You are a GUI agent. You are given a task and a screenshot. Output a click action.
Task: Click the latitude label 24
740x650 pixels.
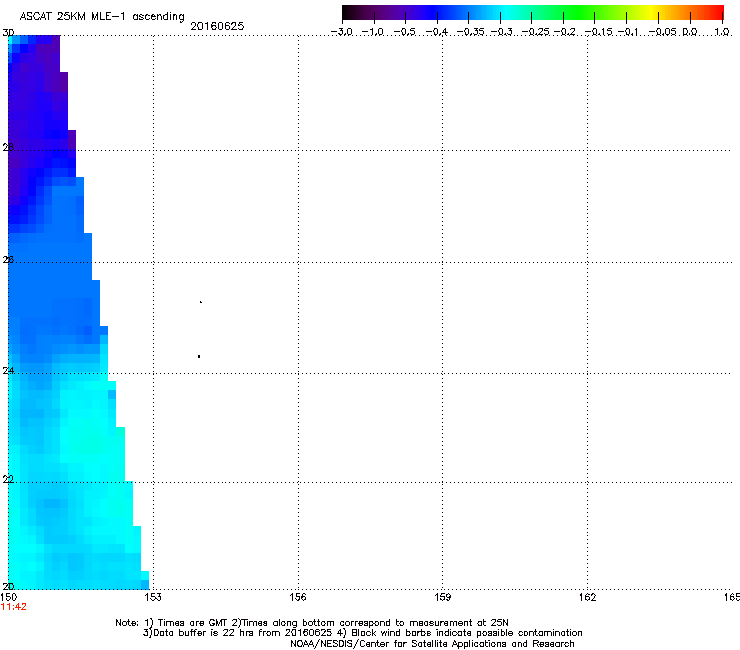[x=8, y=371]
